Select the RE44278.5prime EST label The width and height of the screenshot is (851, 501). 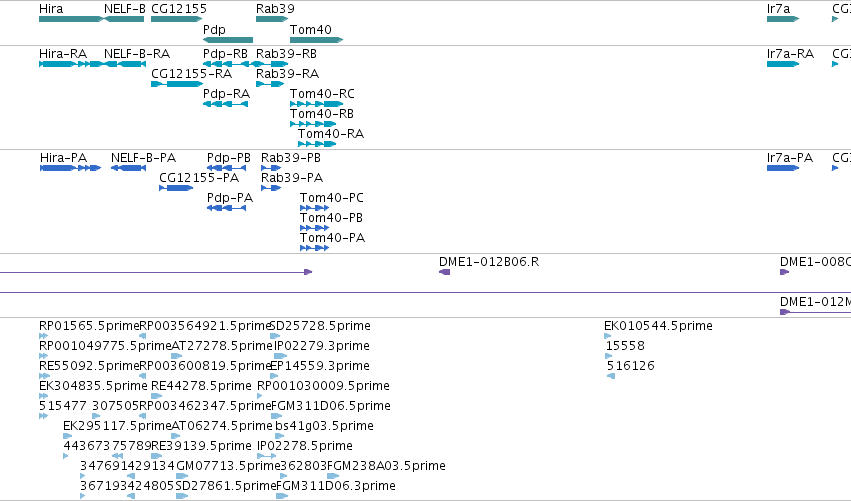(x=201, y=387)
